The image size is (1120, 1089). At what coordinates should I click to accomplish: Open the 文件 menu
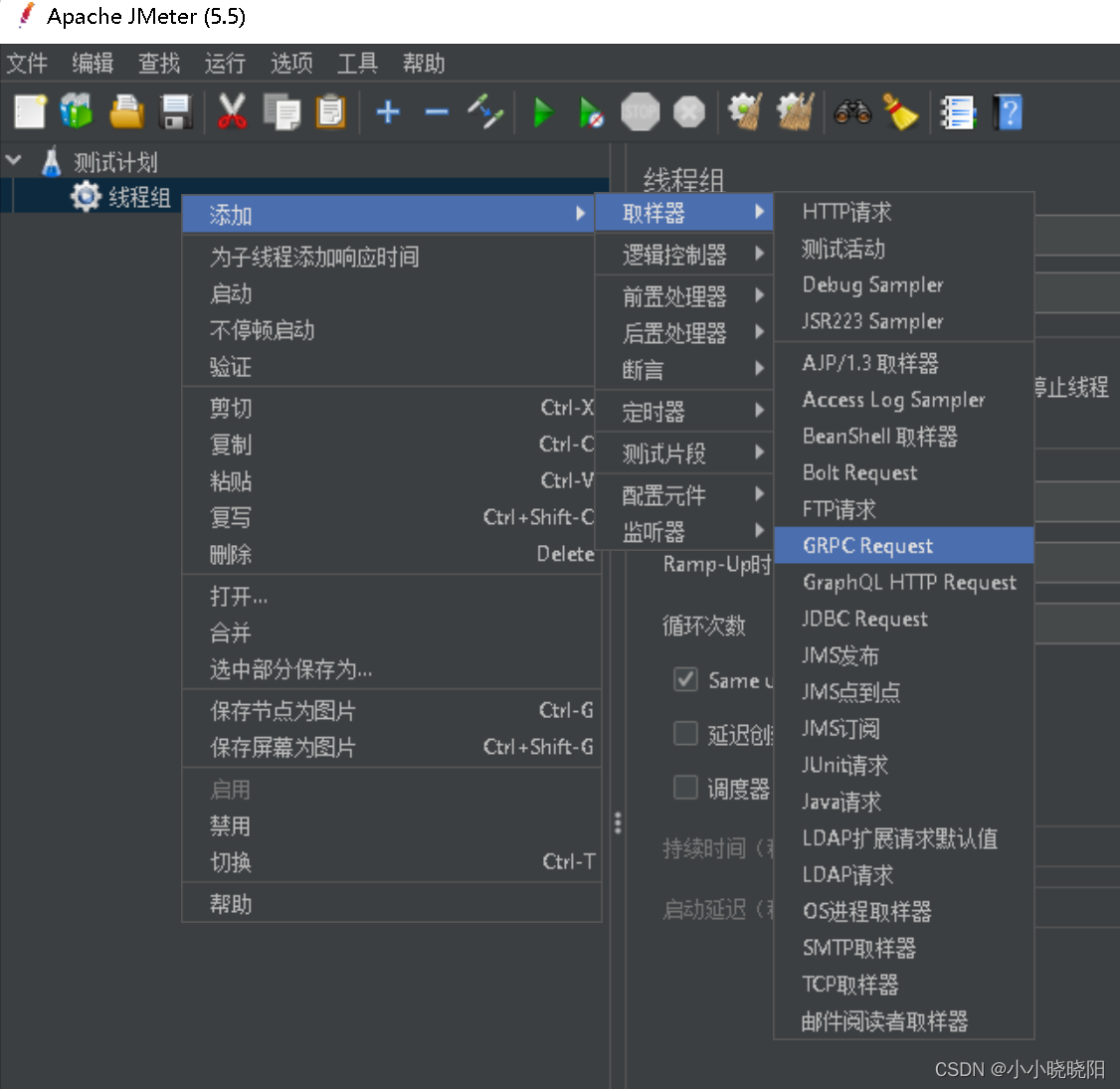coord(27,64)
